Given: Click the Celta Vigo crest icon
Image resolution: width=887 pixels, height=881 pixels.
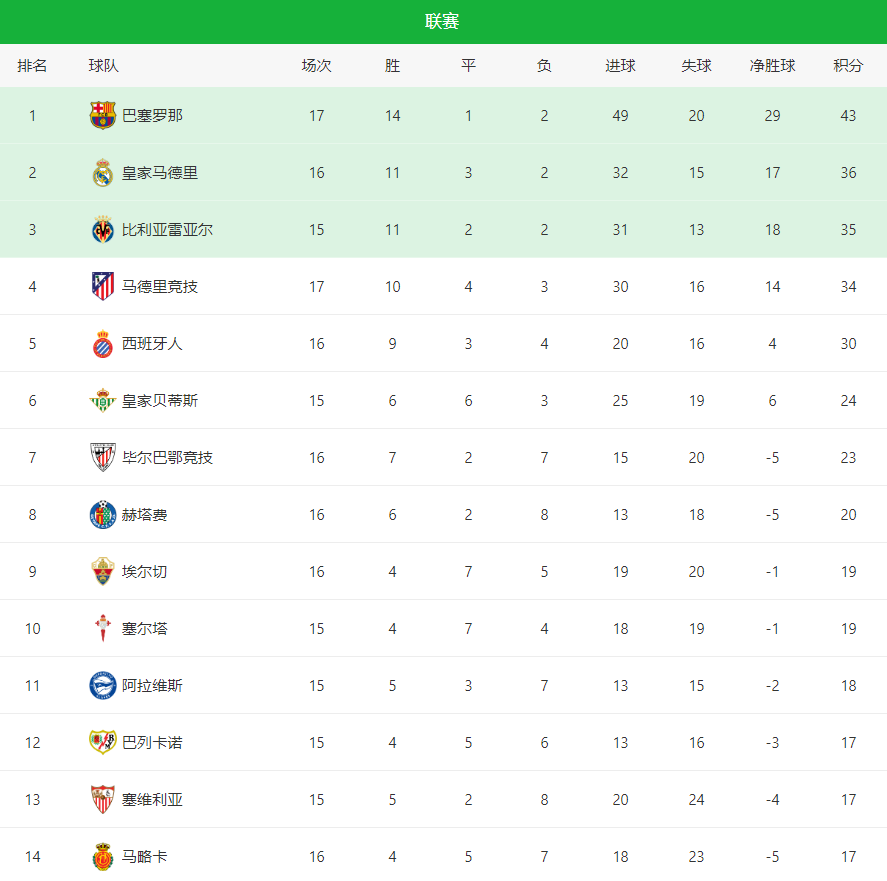Looking at the screenshot, I should pos(103,629).
